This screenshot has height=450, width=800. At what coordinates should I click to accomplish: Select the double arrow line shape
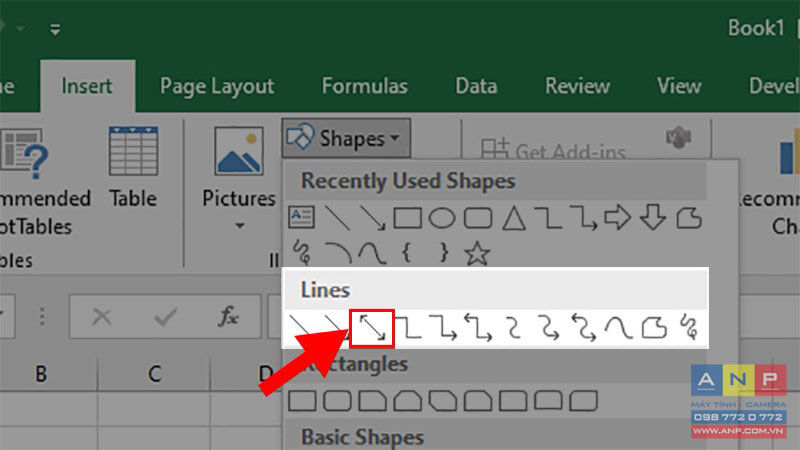[372, 328]
